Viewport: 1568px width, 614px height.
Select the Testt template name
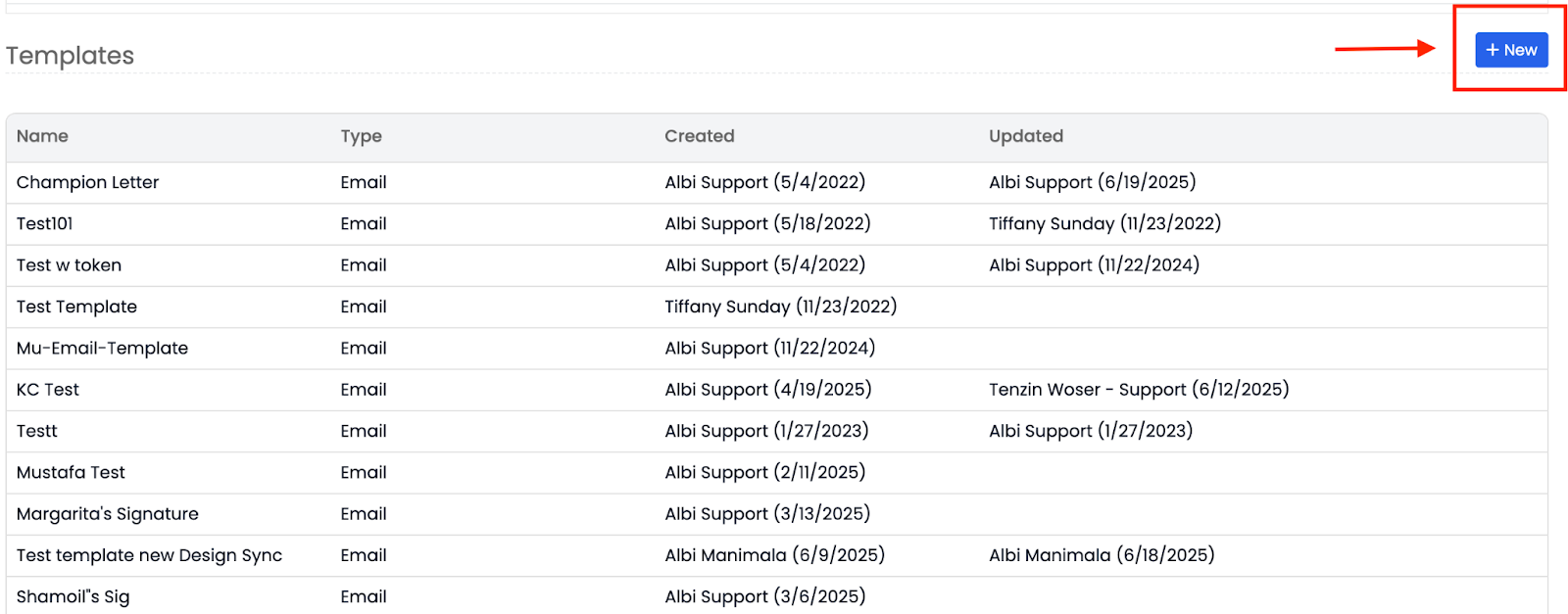[36, 431]
